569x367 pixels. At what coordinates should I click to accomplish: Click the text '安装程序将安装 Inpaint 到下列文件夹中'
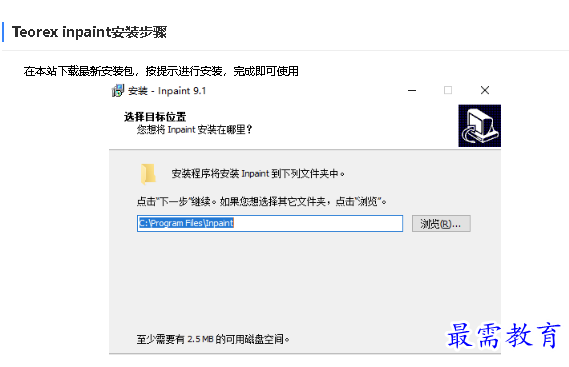(x=258, y=174)
